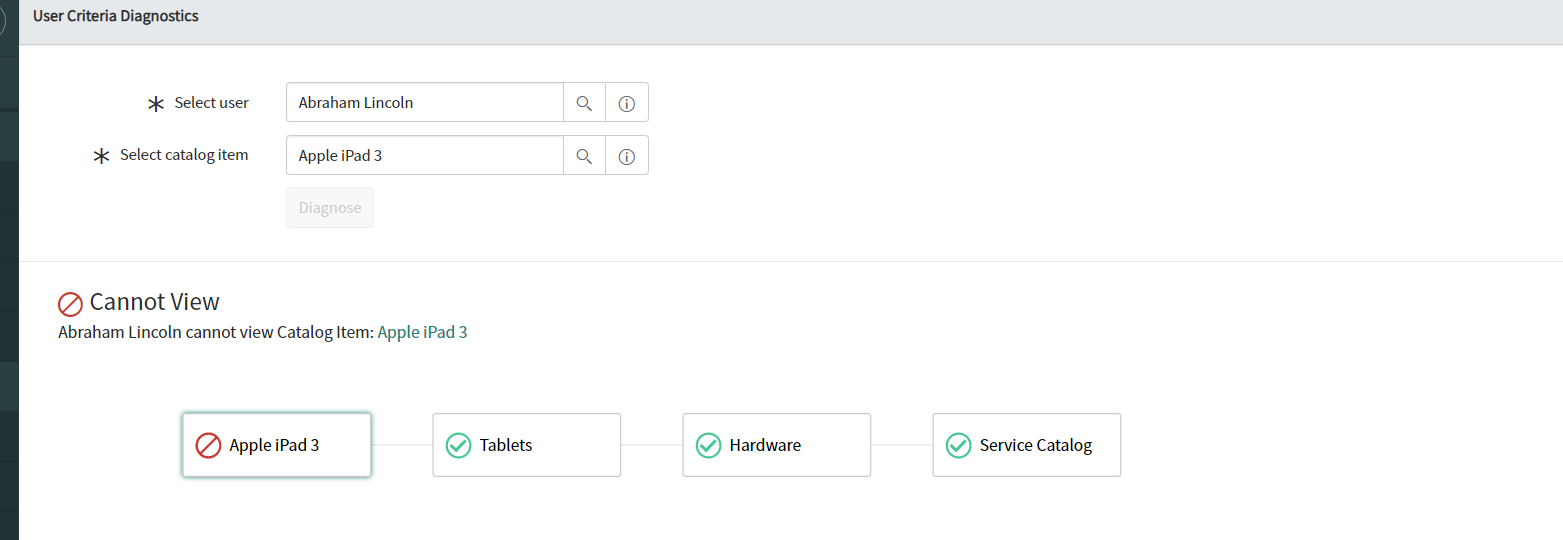
Task: Open the Apple iPad 3 link
Action: (422, 332)
